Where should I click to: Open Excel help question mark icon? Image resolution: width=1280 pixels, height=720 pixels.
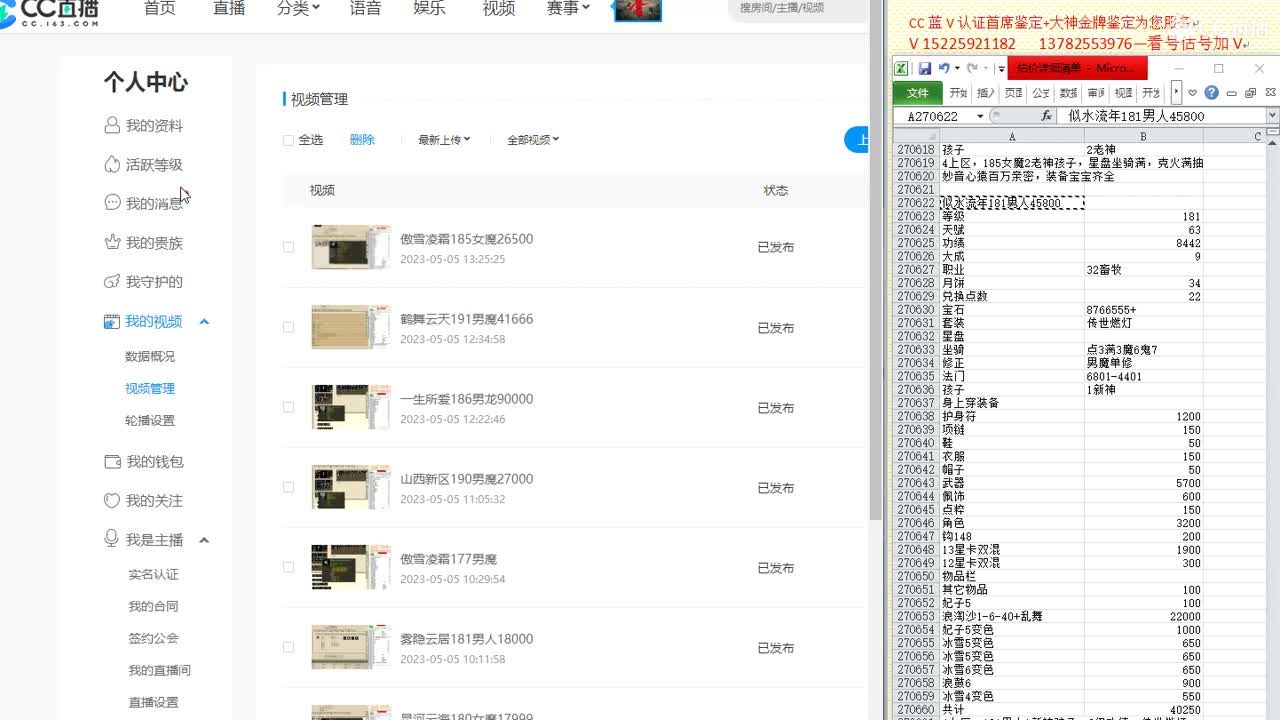tap(1211, 92)
